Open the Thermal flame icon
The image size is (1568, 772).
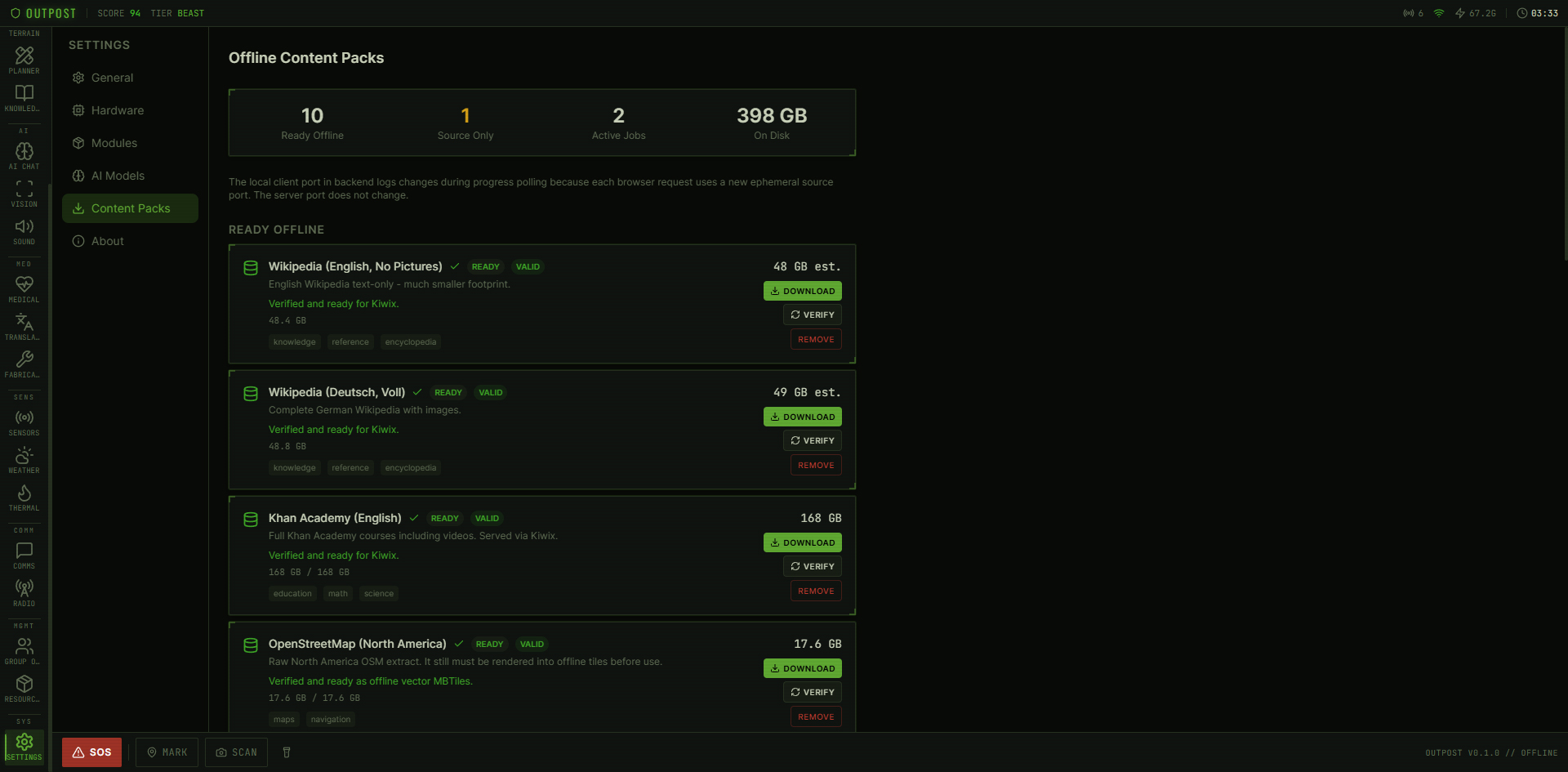[x=24, y=498]
